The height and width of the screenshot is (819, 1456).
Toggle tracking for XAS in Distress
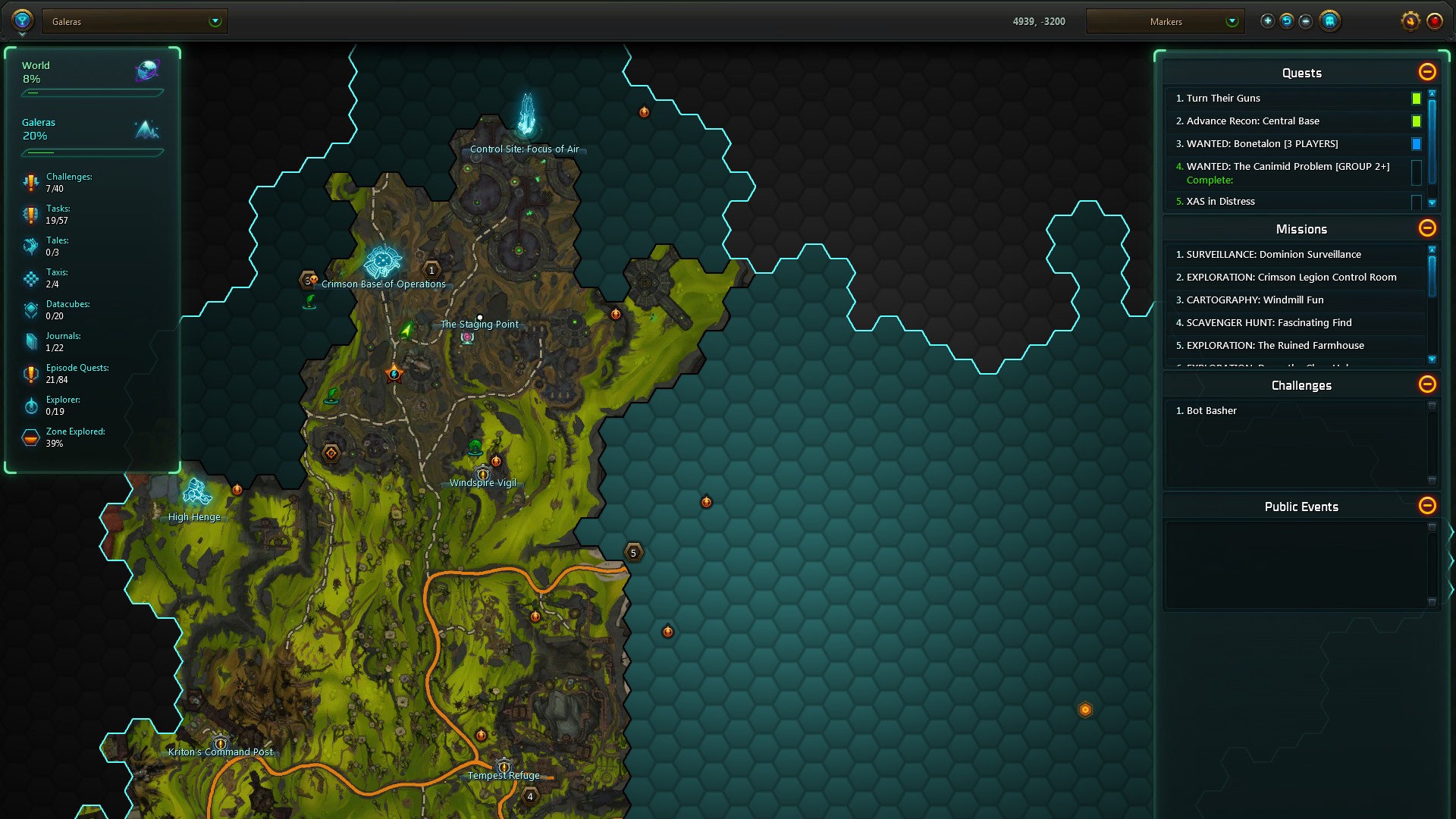click(x=1416, y=202)
